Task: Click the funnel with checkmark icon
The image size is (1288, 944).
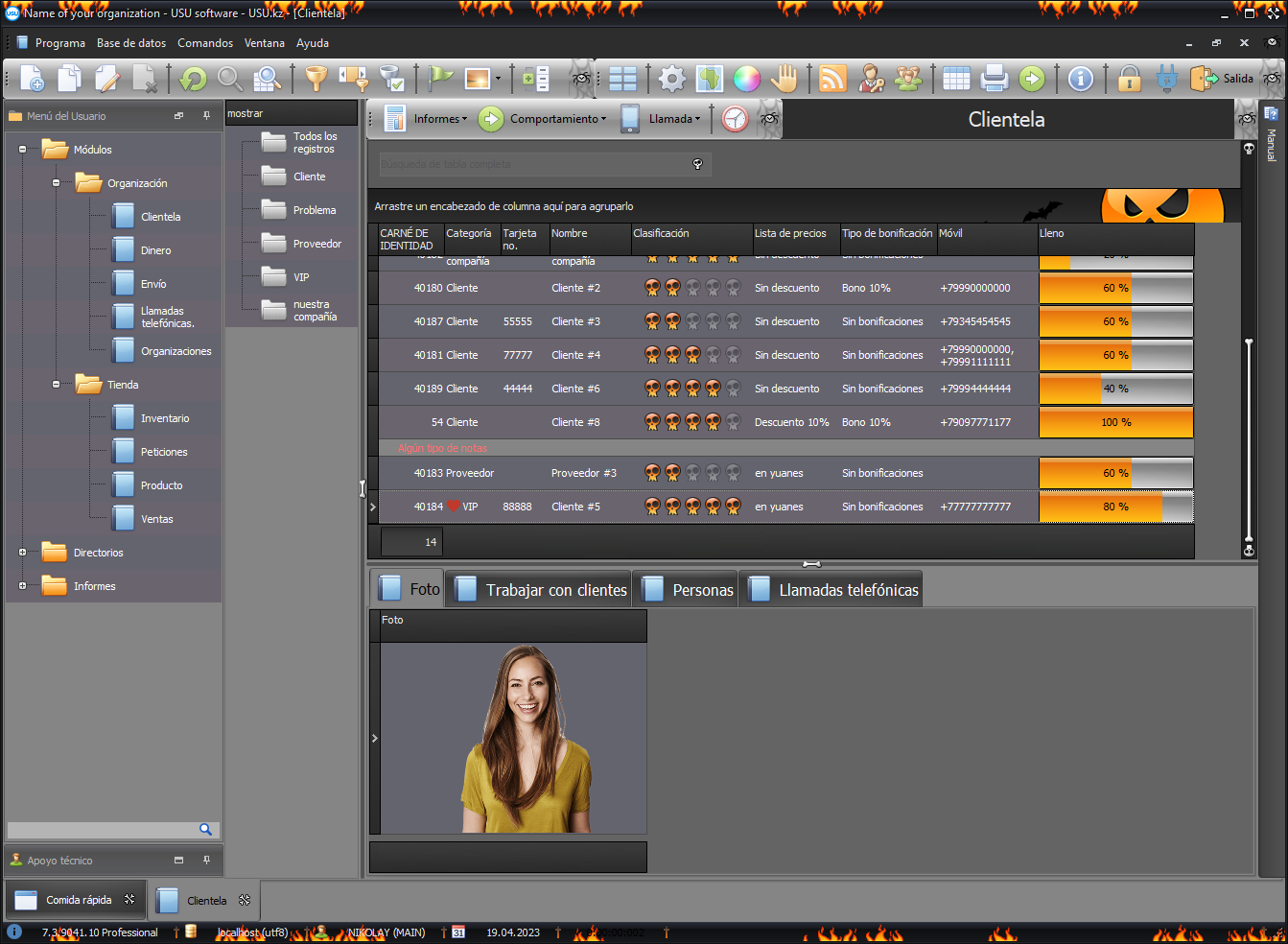Action: pyautogui.click(x=390, y=79)
